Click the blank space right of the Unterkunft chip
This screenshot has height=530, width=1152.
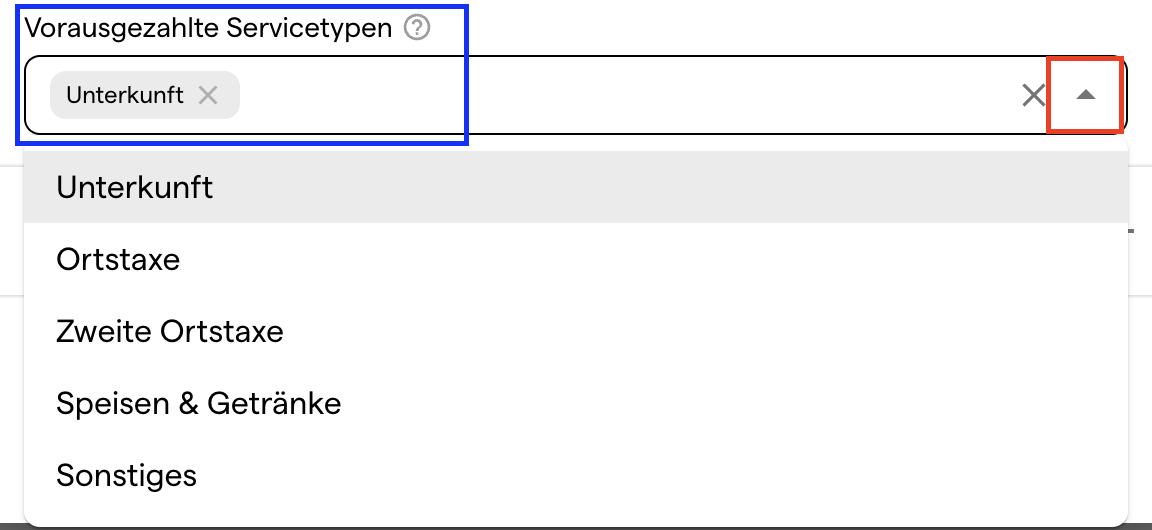(x=628, y=95)
